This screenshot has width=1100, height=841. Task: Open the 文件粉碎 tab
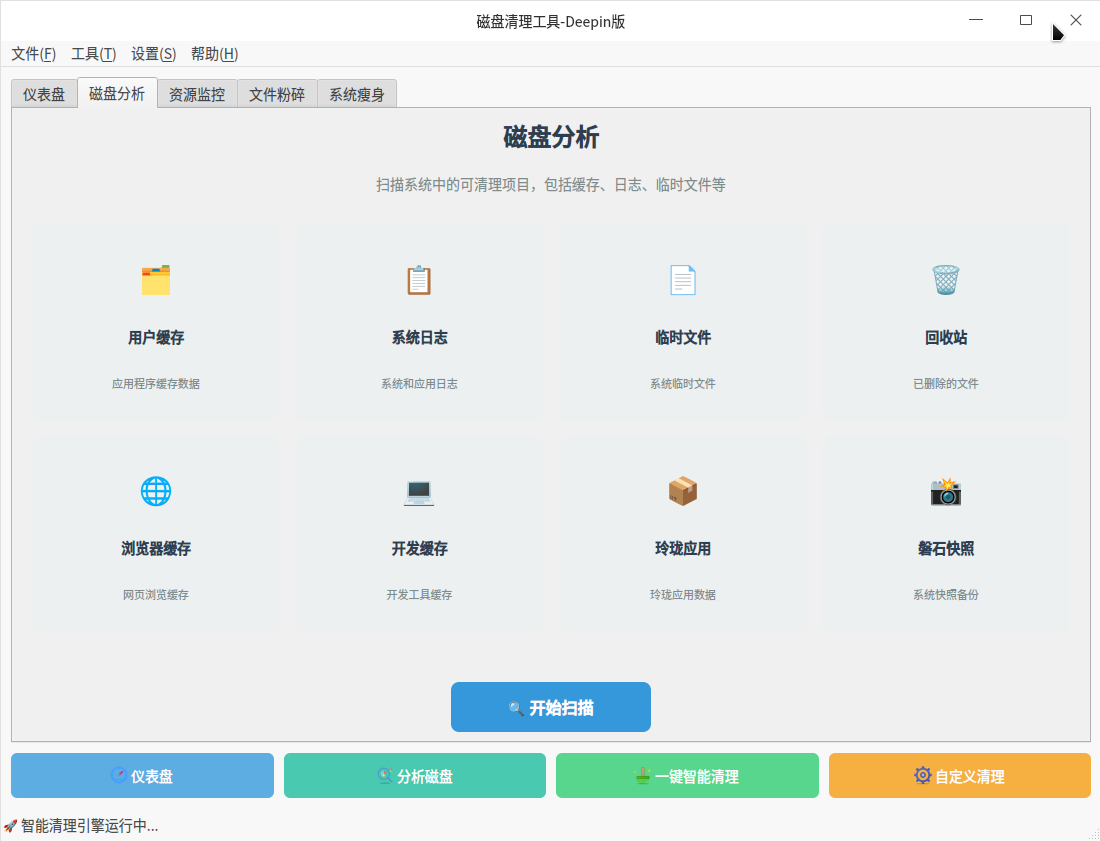(277, 94)
